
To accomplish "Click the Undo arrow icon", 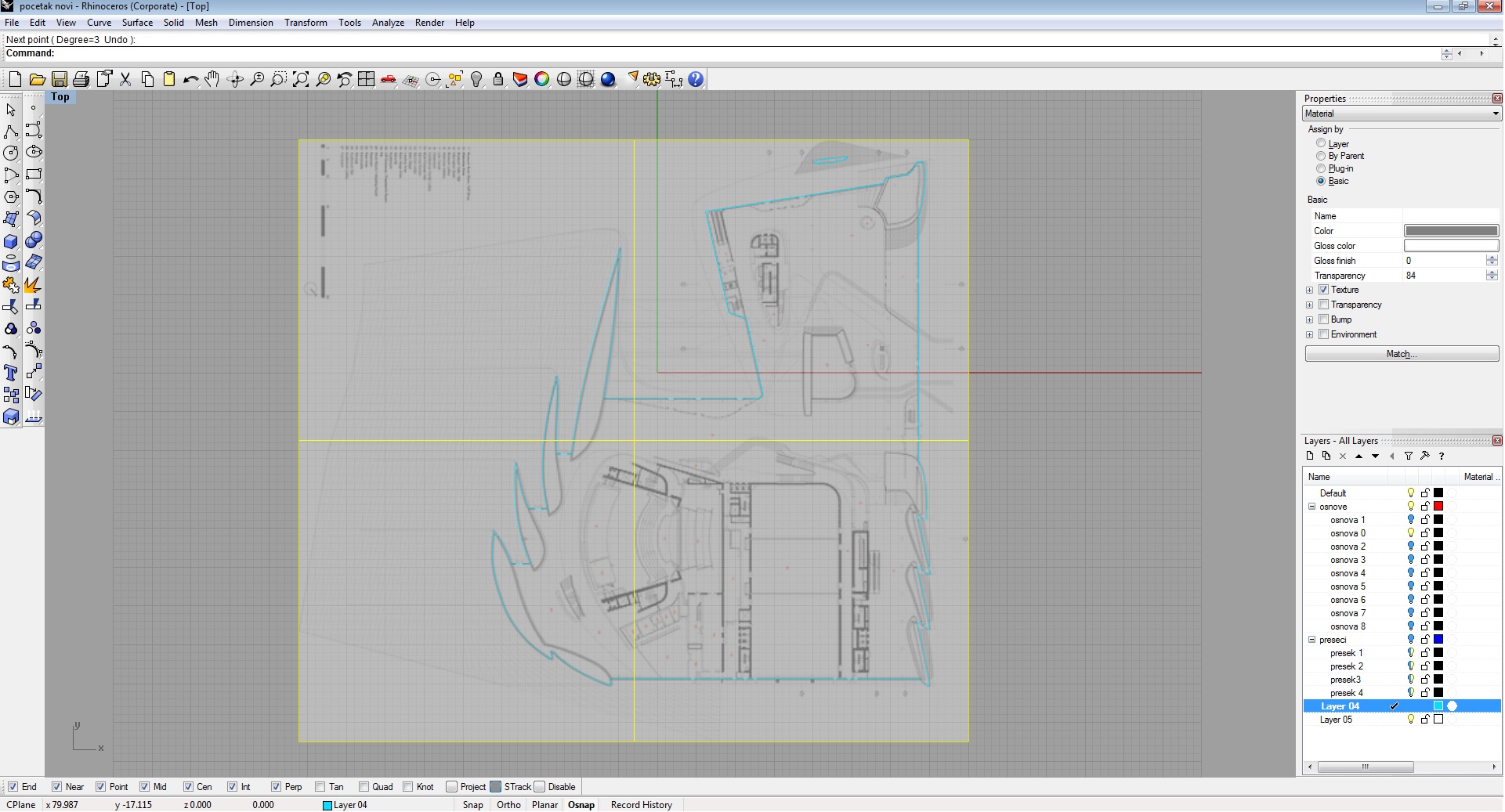I will click(190, 79).
